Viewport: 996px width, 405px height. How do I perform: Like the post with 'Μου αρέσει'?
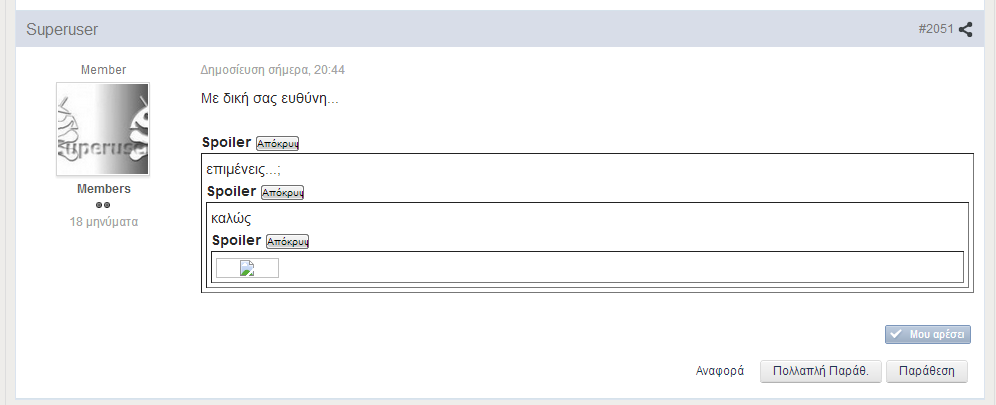click(927, 335)
